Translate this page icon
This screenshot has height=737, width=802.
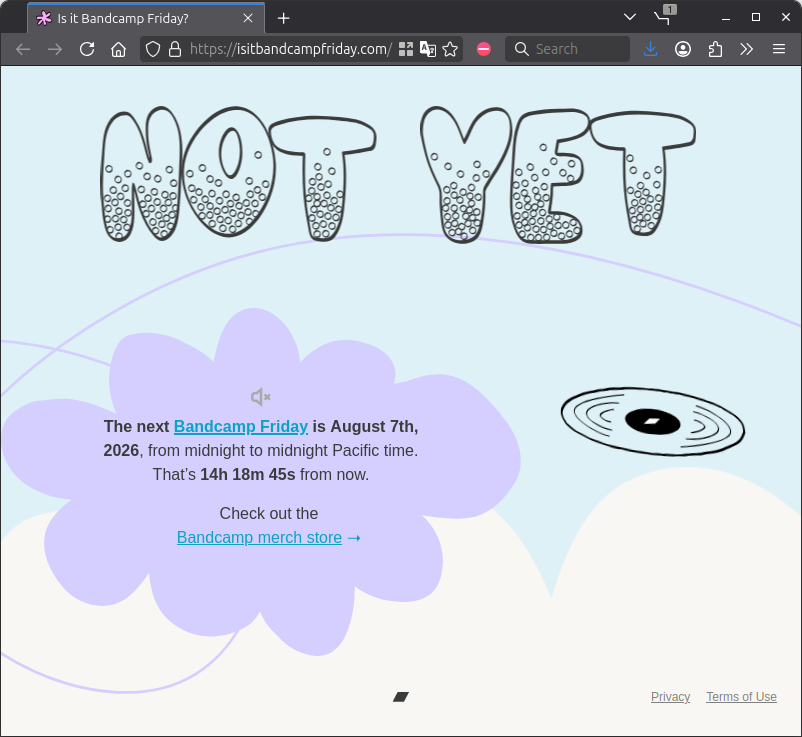(428, 49)
